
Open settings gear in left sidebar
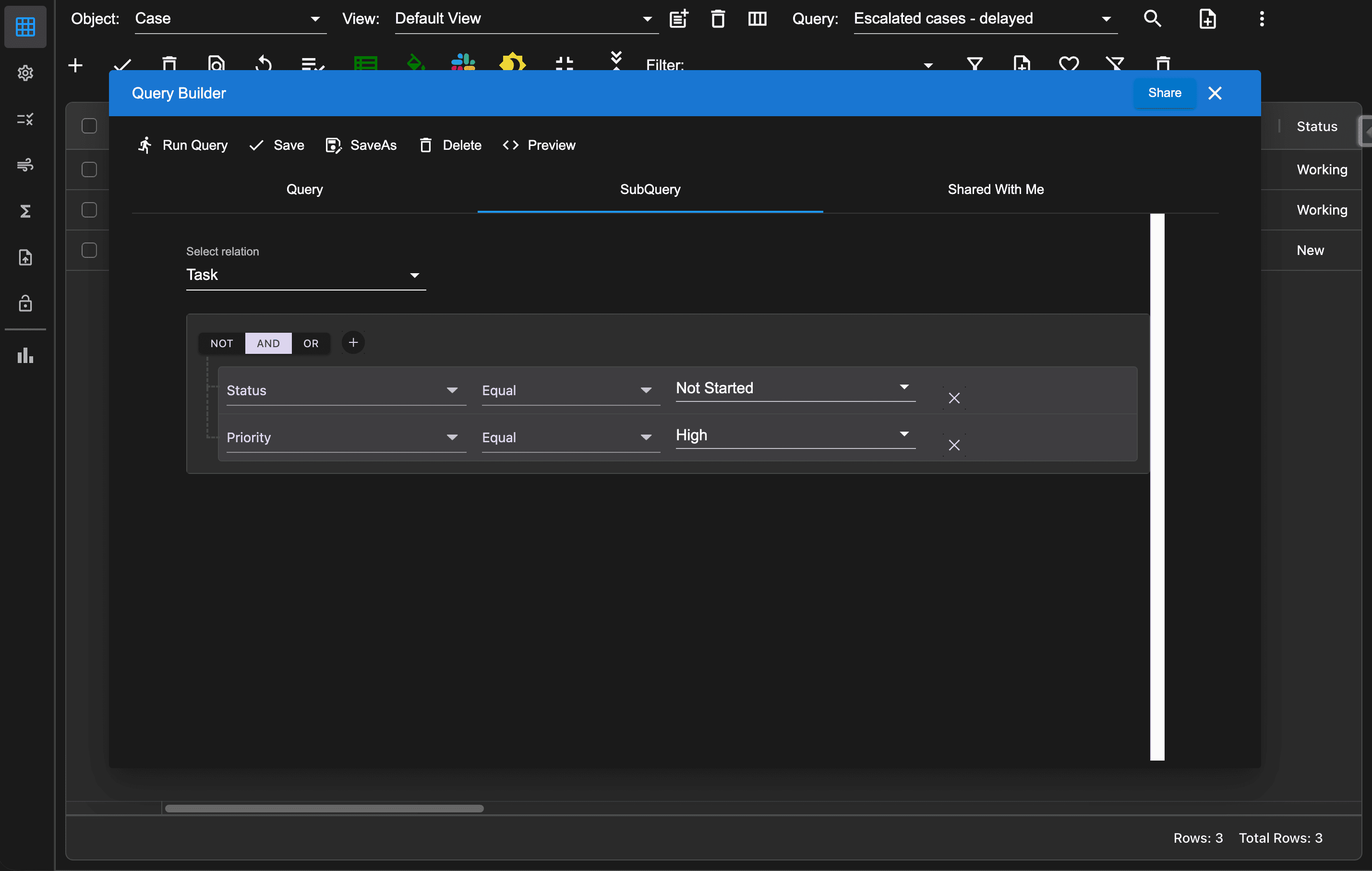tap(25, 73)
